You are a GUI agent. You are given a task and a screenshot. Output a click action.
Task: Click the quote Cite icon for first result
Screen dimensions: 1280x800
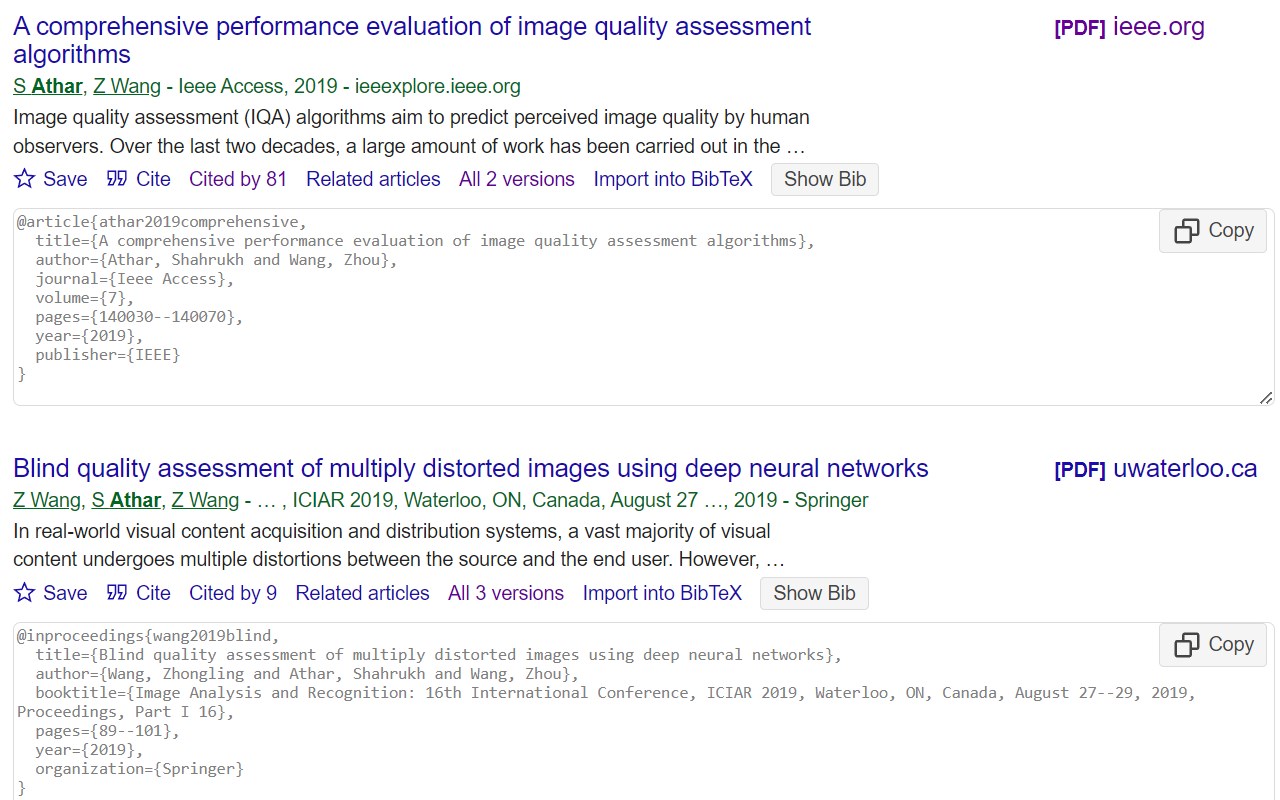coord(117,179)
